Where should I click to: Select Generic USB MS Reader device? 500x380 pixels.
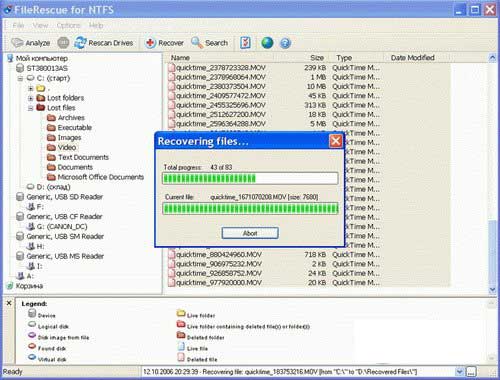(x=65, y=256)
